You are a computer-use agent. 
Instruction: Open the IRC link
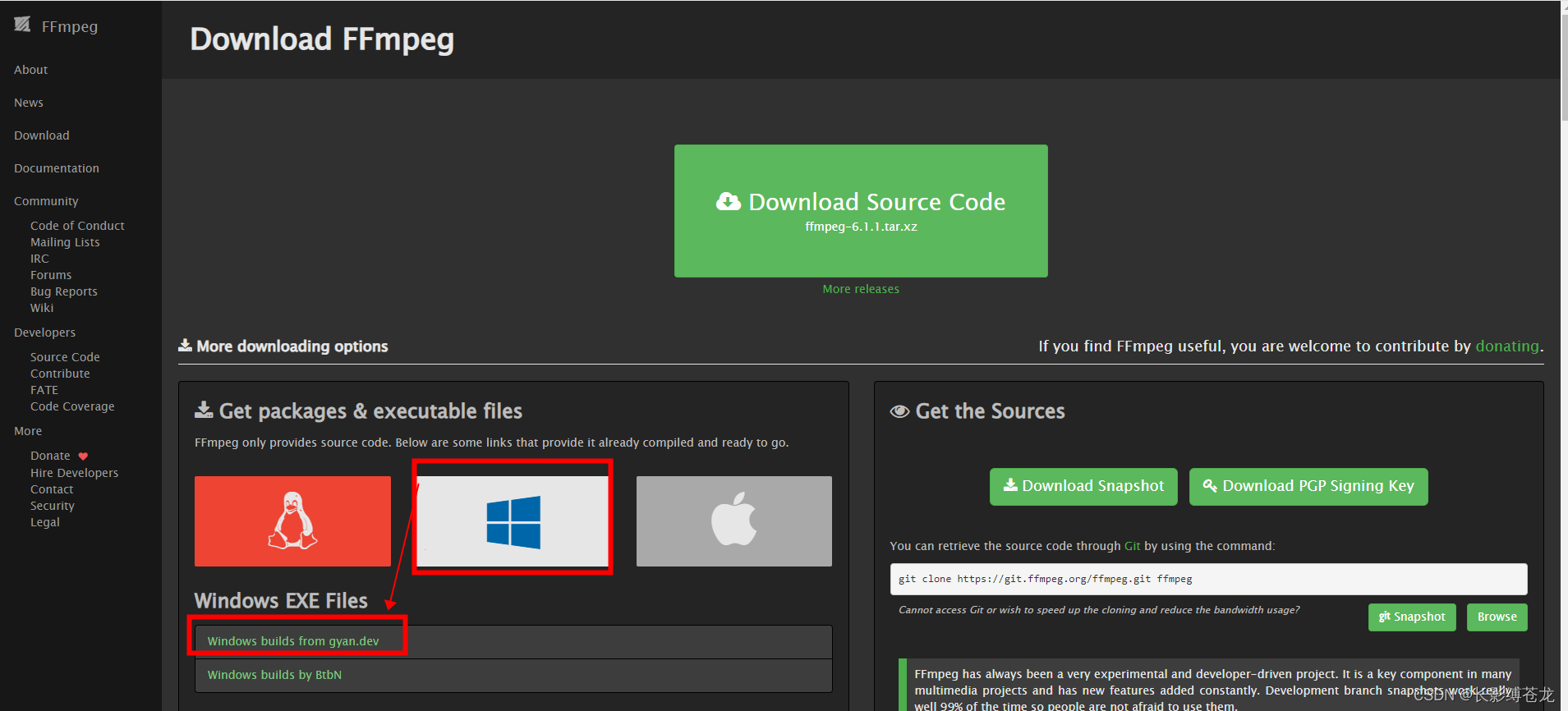click(39, 259)
